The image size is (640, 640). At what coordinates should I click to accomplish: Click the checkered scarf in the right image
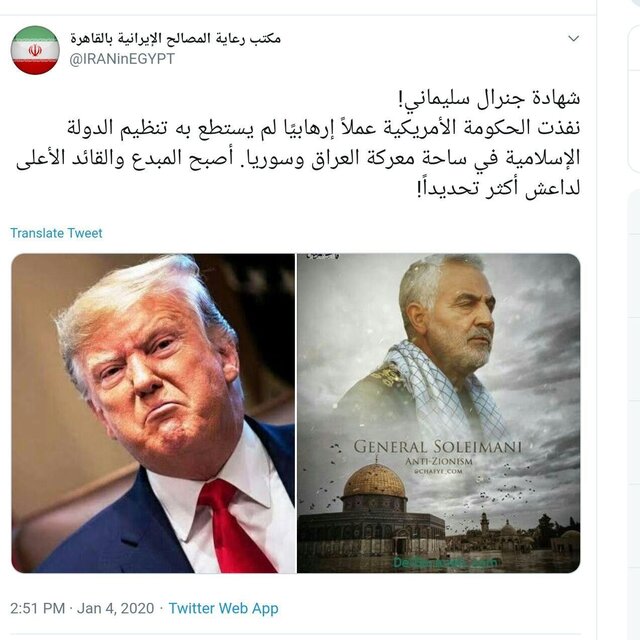click(445, 392)
